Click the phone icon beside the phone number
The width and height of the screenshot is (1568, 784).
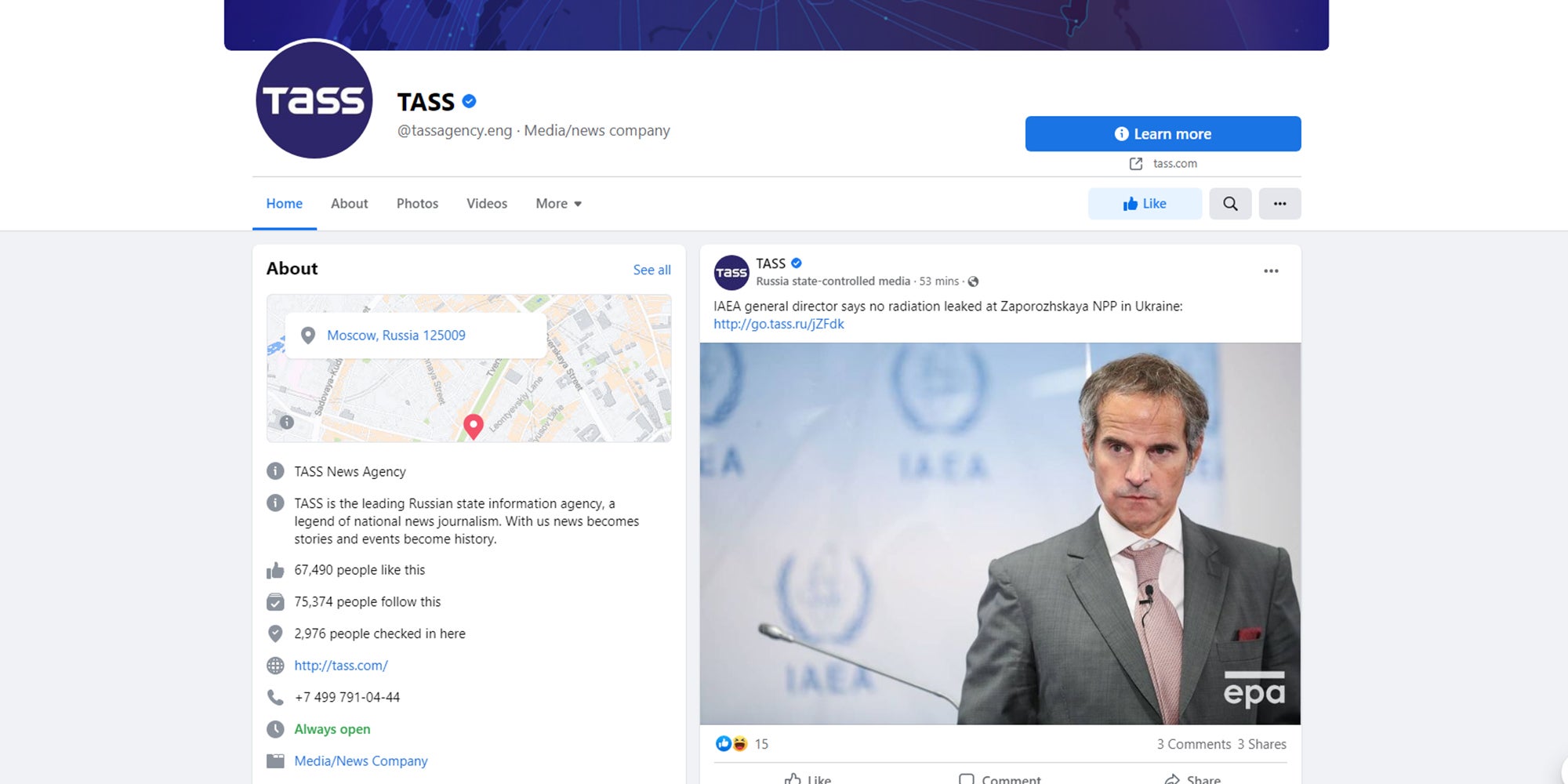[275, 697]
